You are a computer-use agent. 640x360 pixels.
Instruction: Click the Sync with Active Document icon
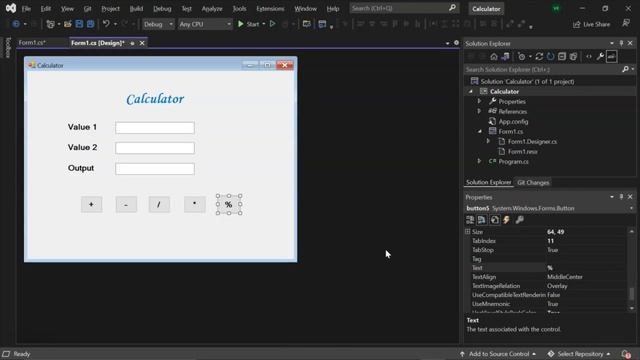tap(539, 57)
